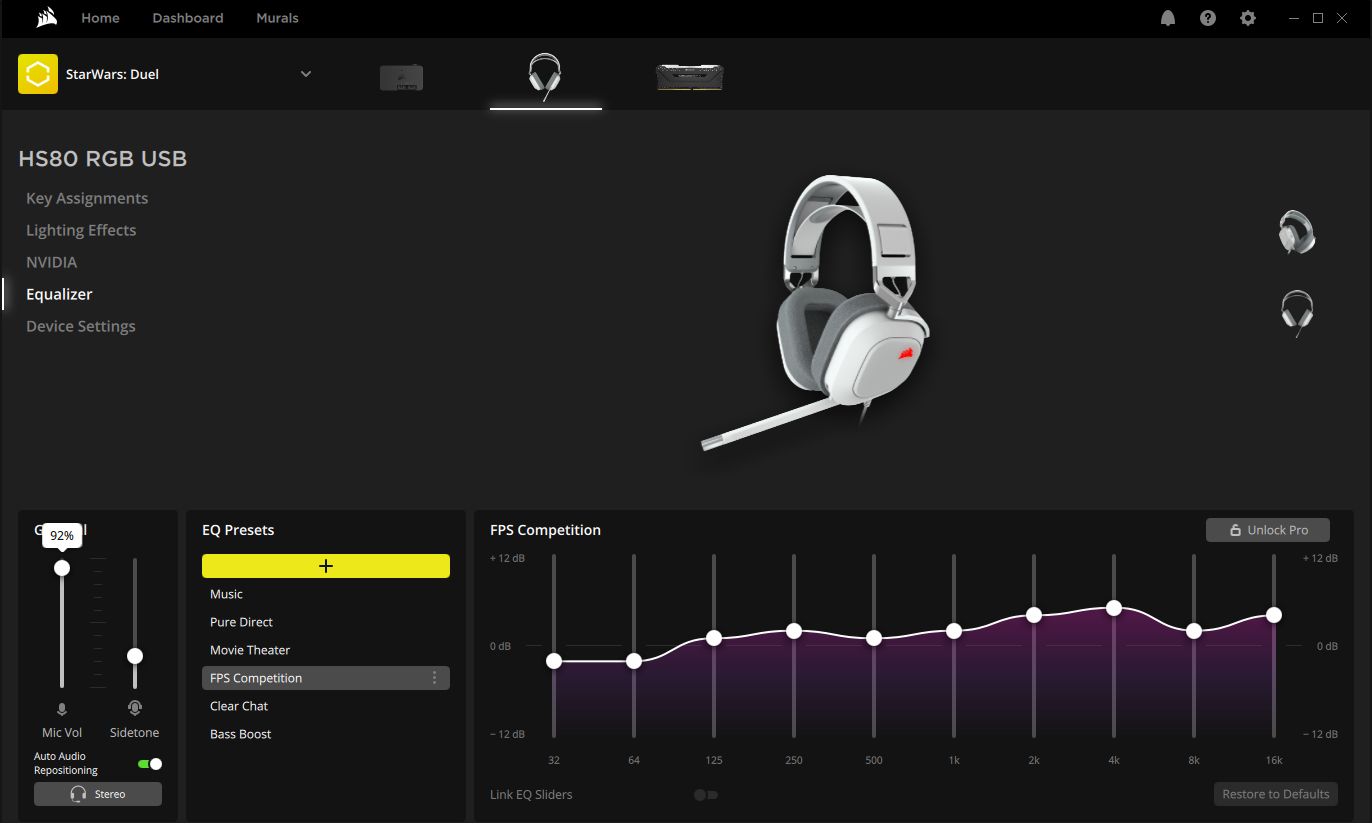
Task: Open Lighting Effects section
Action: [81, 230]
